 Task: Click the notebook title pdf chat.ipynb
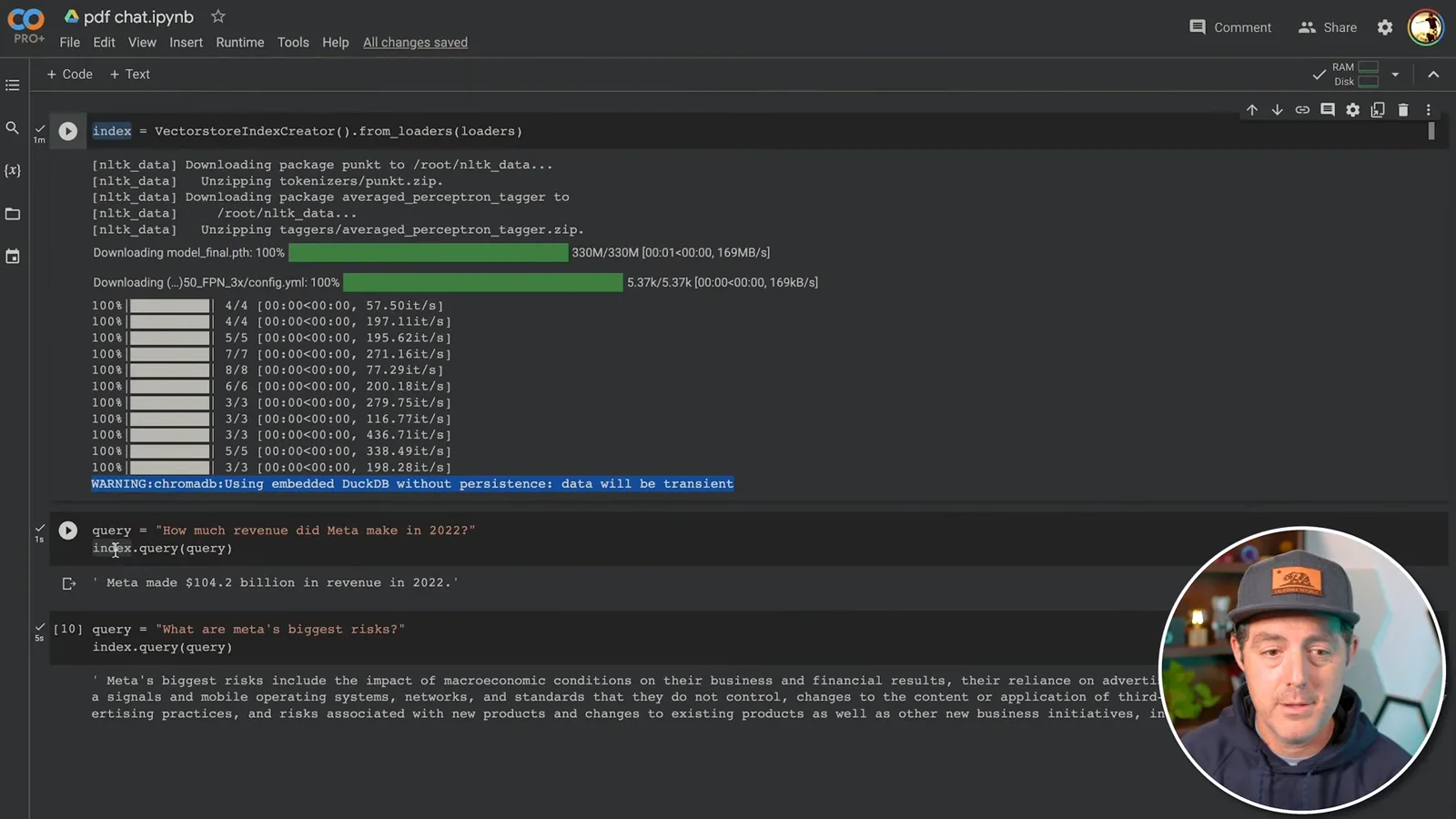[138, 16]
